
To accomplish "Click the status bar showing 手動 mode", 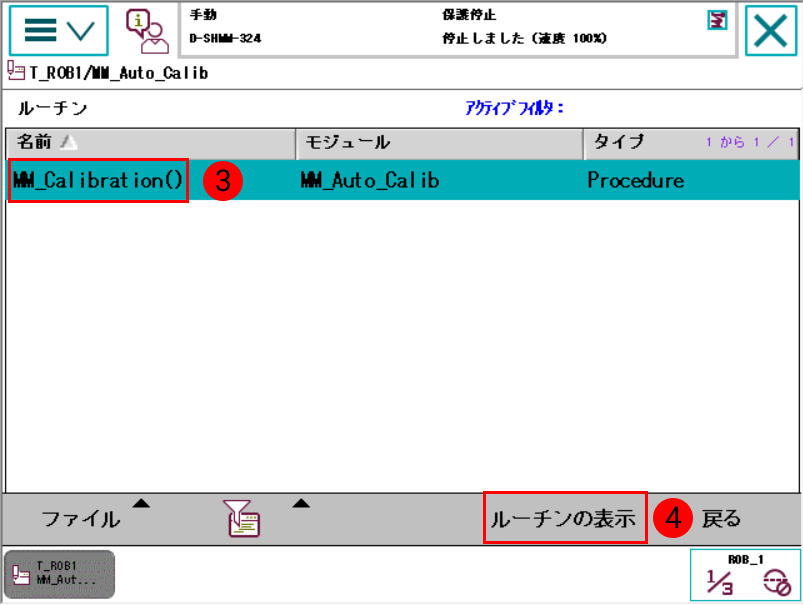I will pyautogui.click(x=458, y=29).
